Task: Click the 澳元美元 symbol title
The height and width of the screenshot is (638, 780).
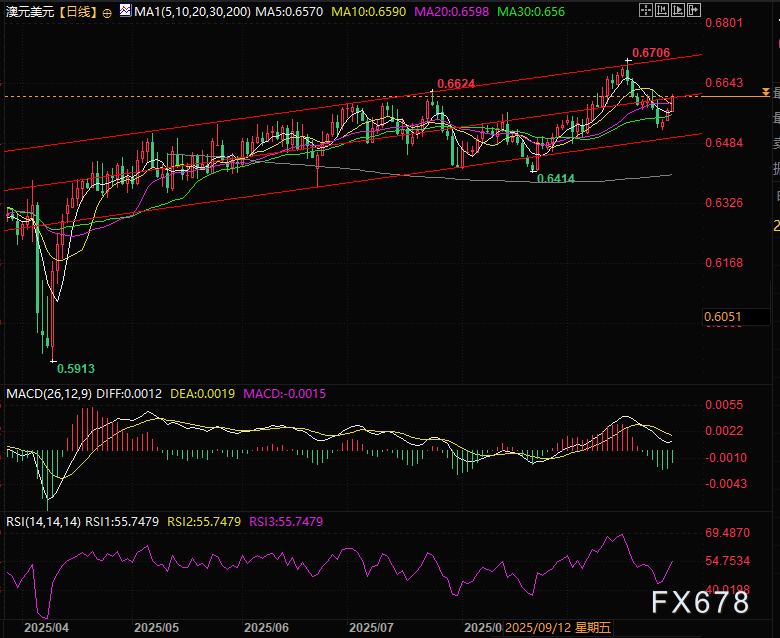Action: (28, 12)
